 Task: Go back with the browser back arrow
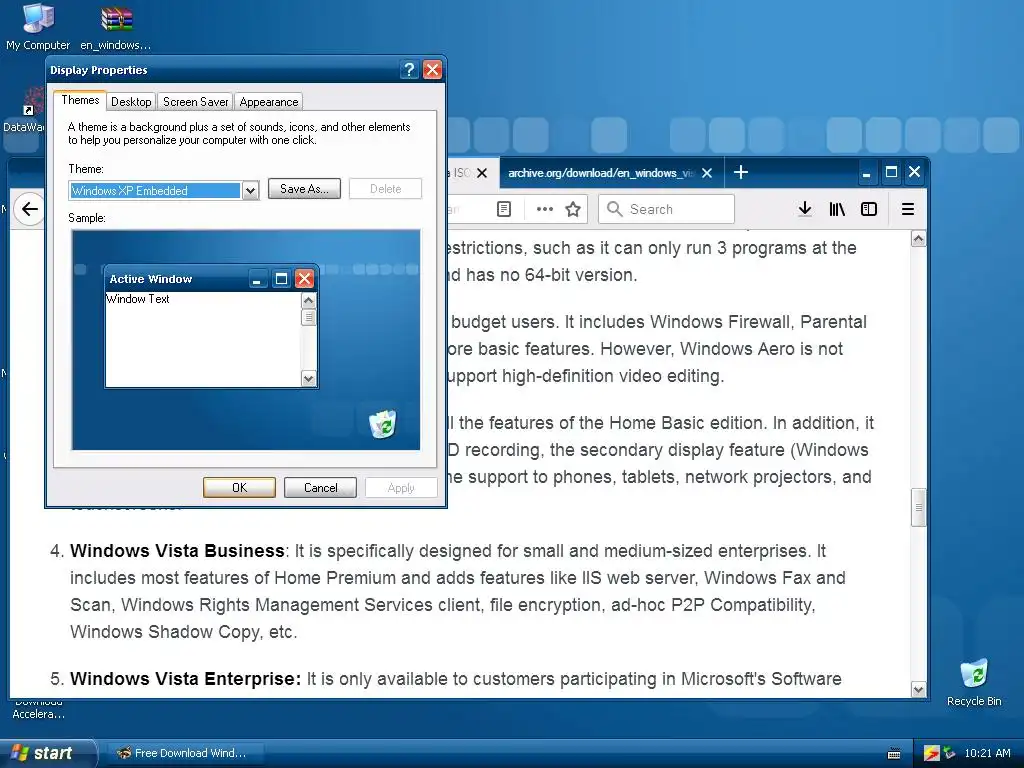[x=29, y=209]
